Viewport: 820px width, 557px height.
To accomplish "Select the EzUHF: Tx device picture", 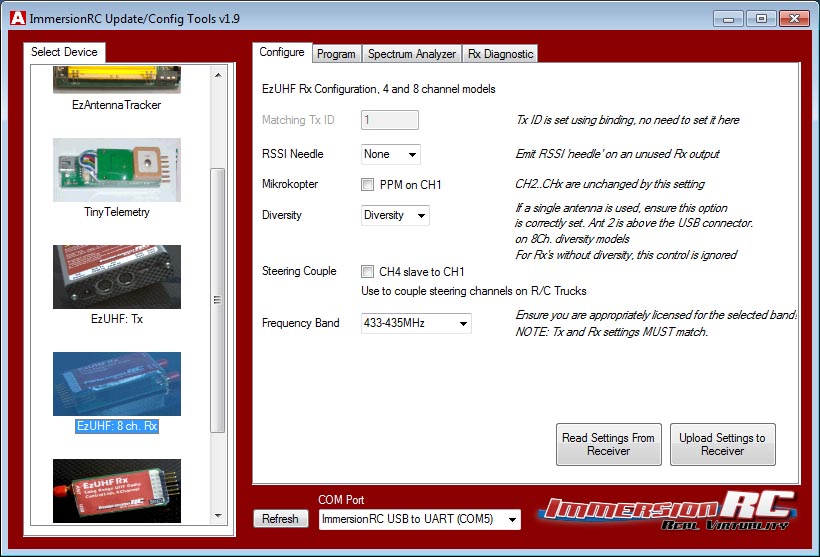I will (117, 277).
